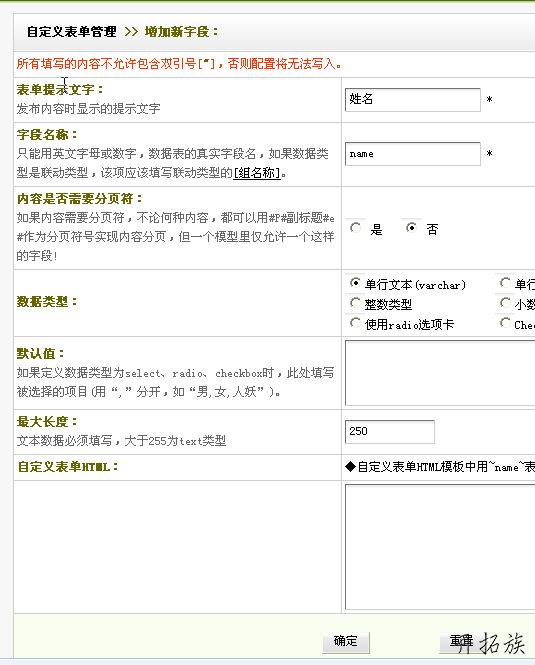Click the 重置 button
Image resolution: width=535 pixels, height=665 pixels.
[462, 642]
